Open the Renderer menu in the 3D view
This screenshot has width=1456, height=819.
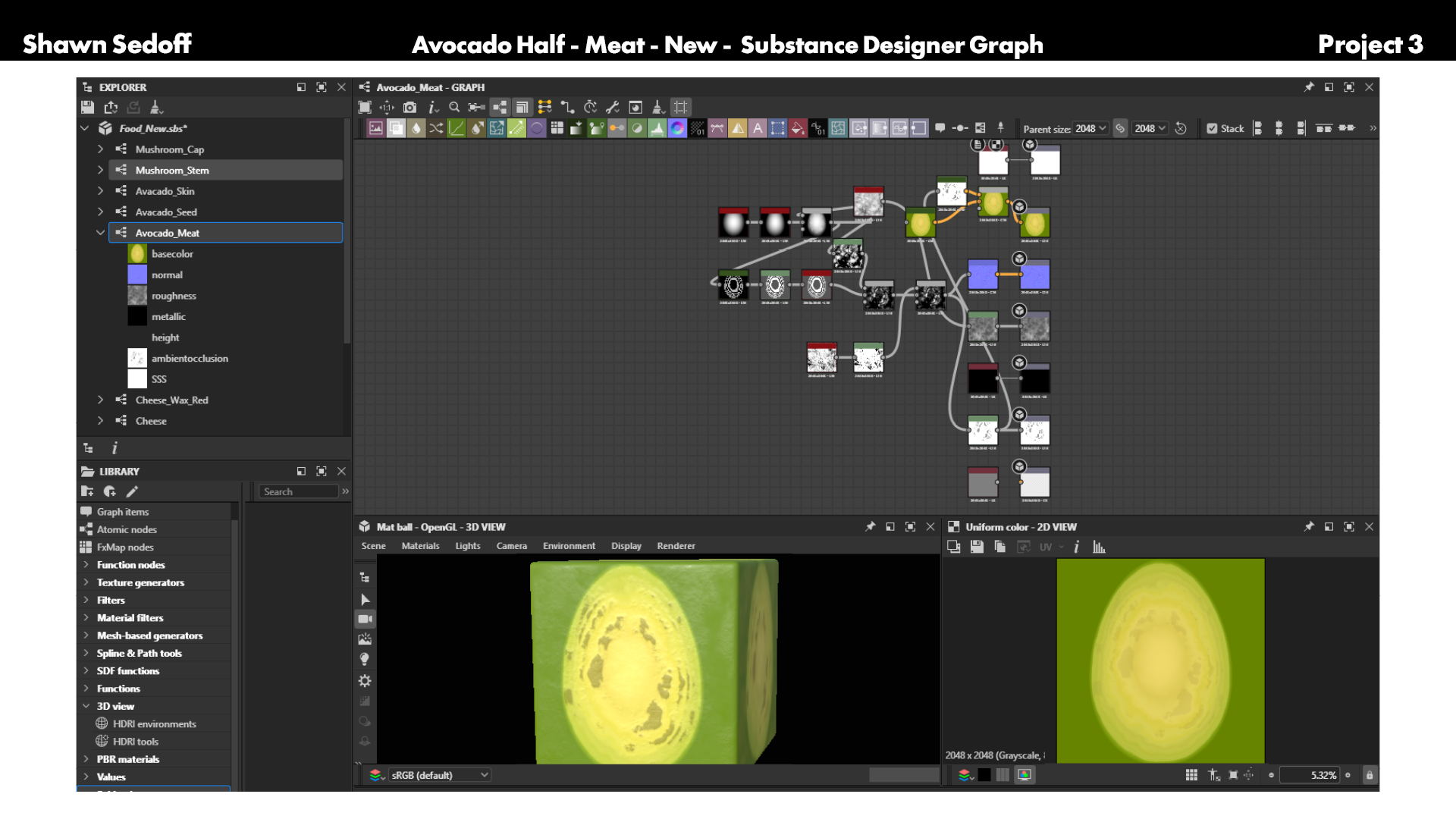tap(676, 546)
